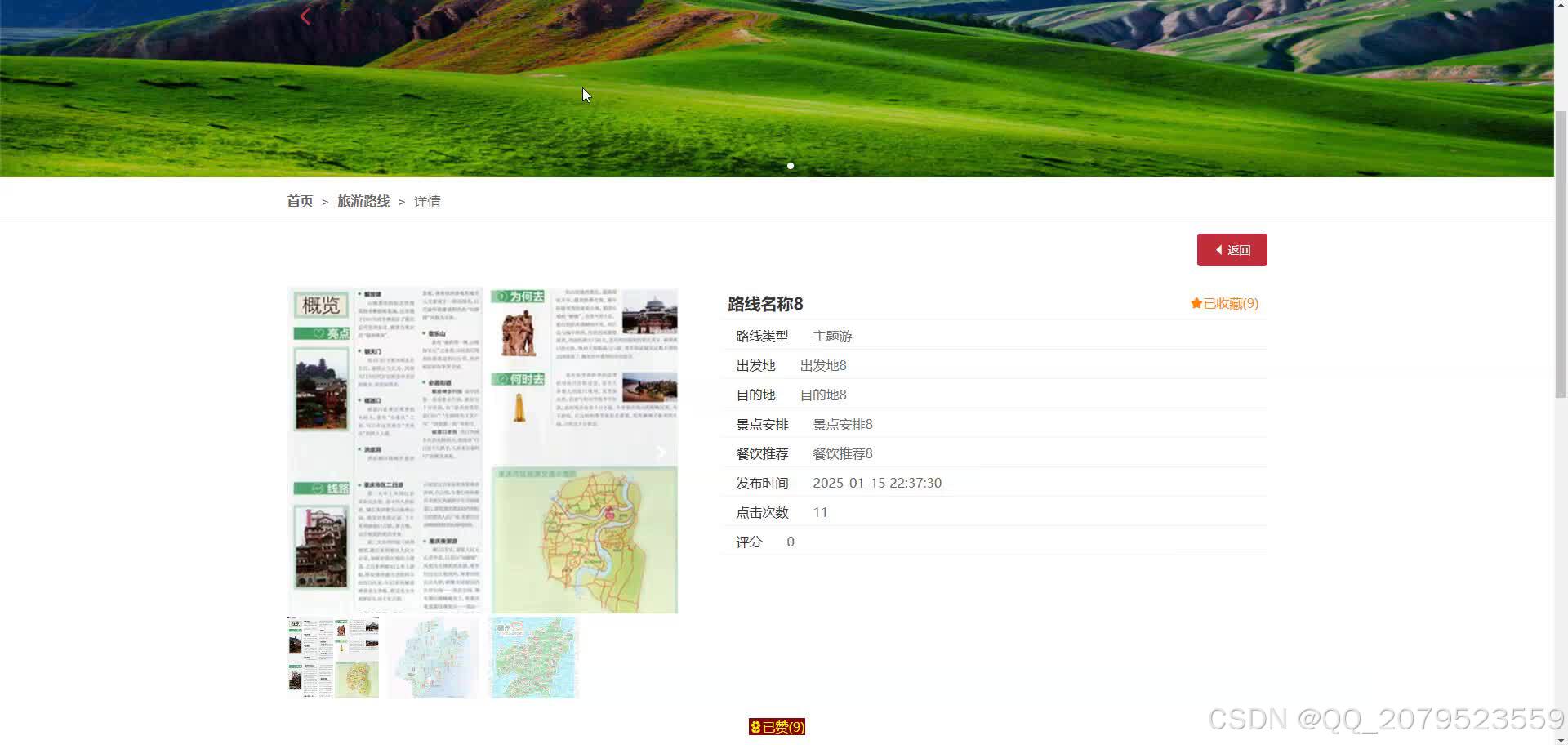Select the carousel dot indicator on the banner
Viewport: 1568px width, 745px height.
[790, 166]
